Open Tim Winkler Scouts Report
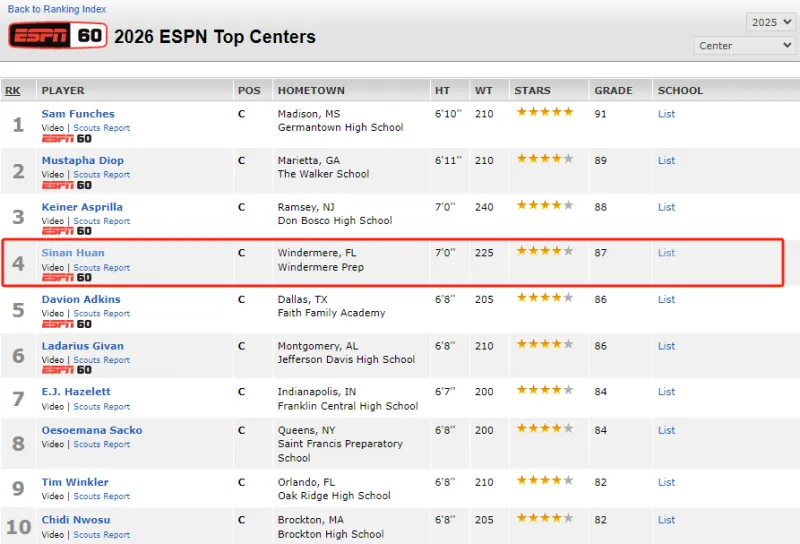800x544 pixels. click(x=102, y=496)
